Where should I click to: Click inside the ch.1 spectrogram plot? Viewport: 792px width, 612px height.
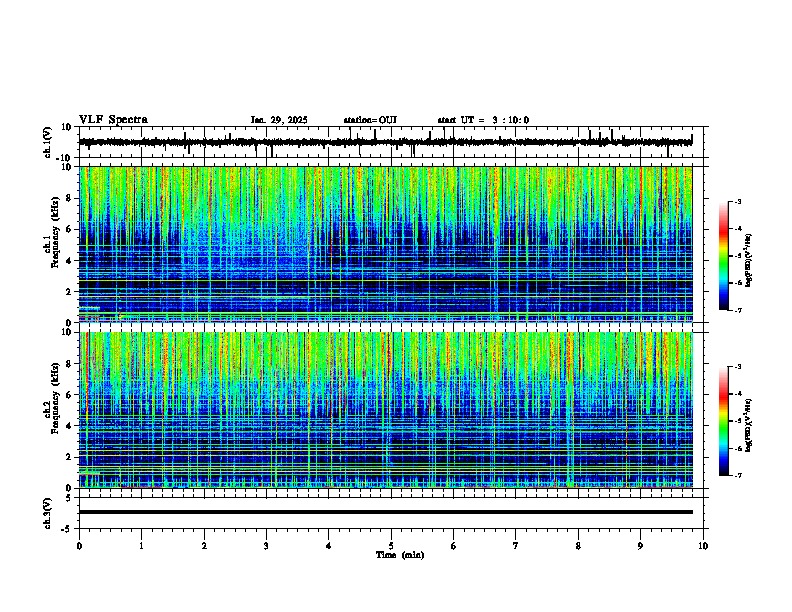click(x=386, y=244)
